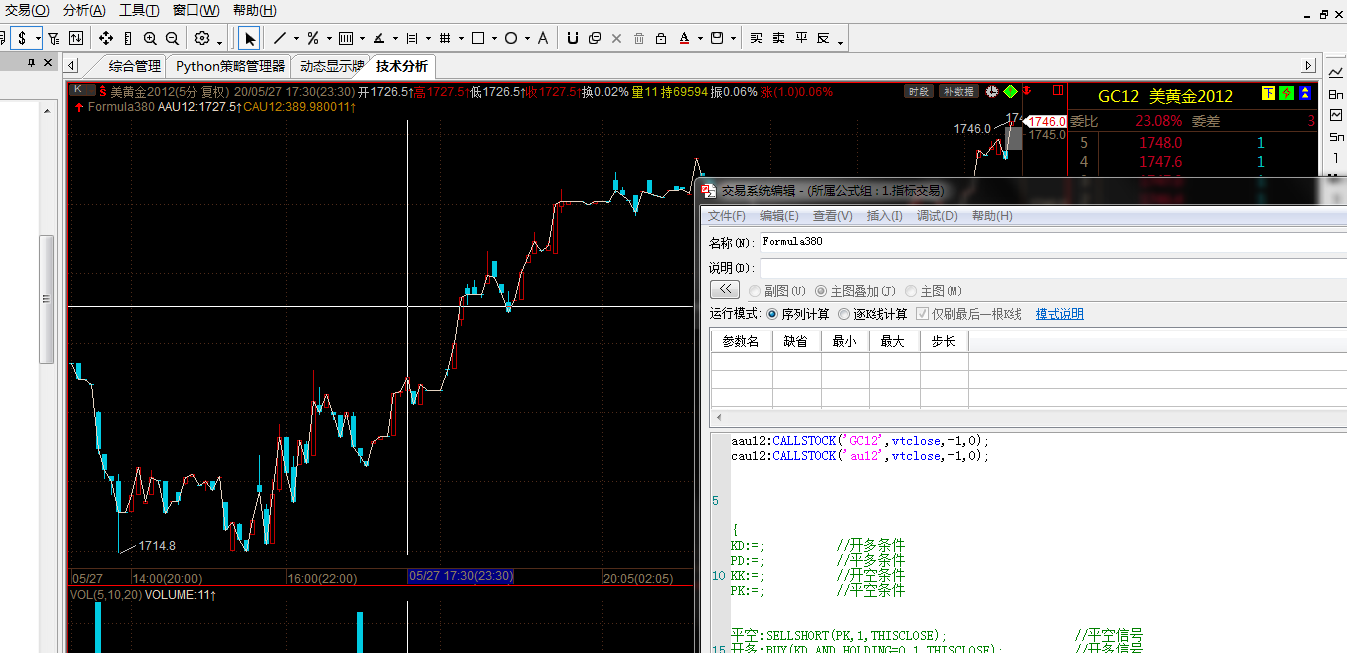Select the arrow pointer tool
This screenshot has width=1347, height=653.
(250, 38)
